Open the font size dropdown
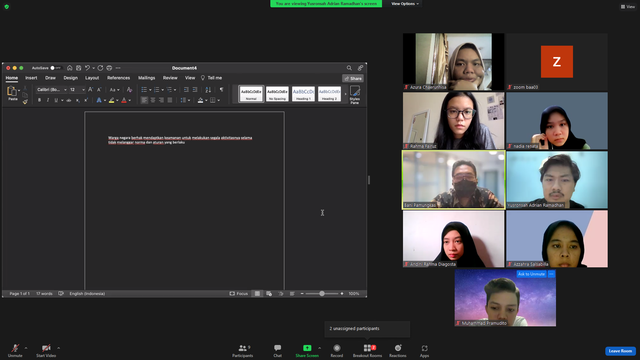640x360 pixels. [x=83, y=90]
